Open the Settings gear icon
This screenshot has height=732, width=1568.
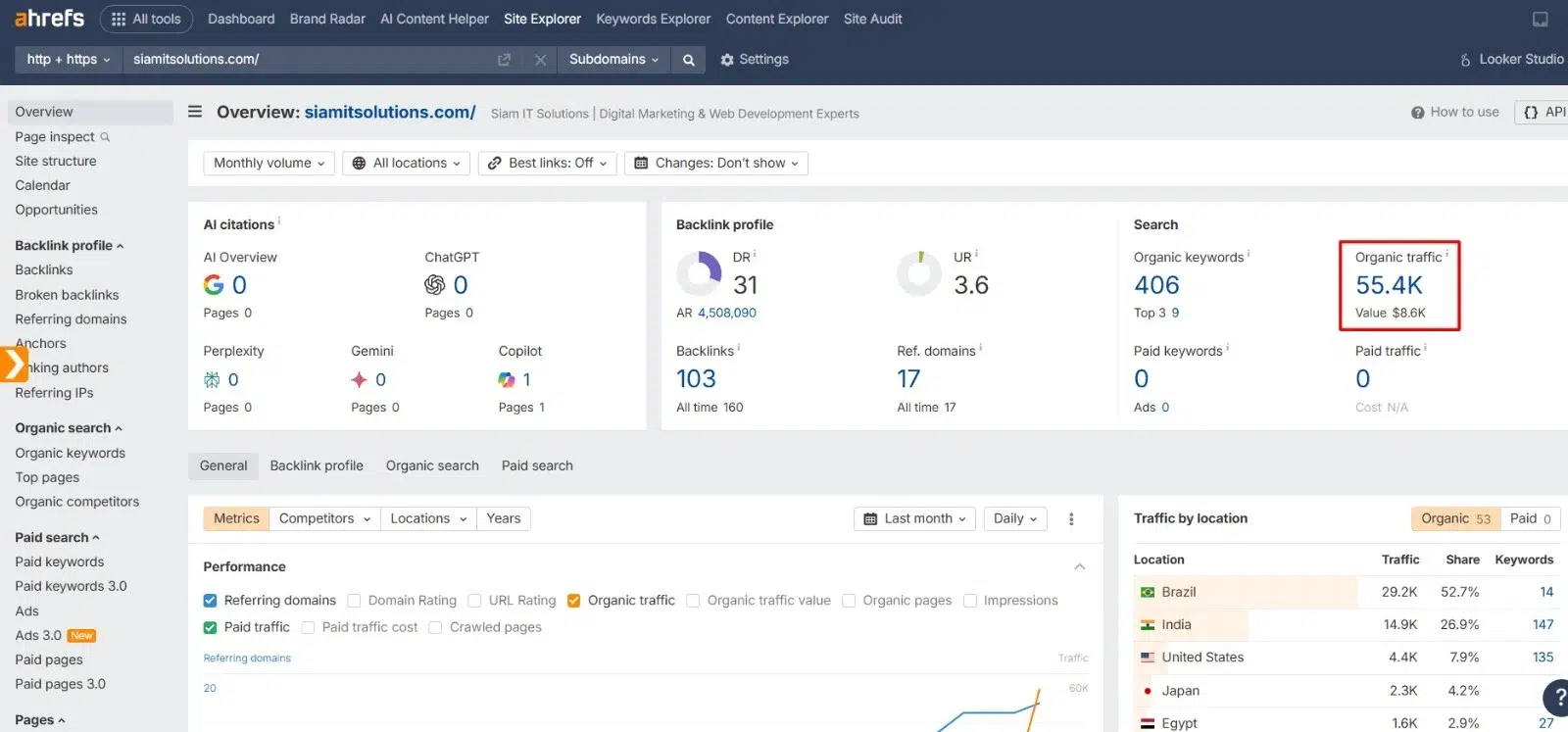pos(727,60)
